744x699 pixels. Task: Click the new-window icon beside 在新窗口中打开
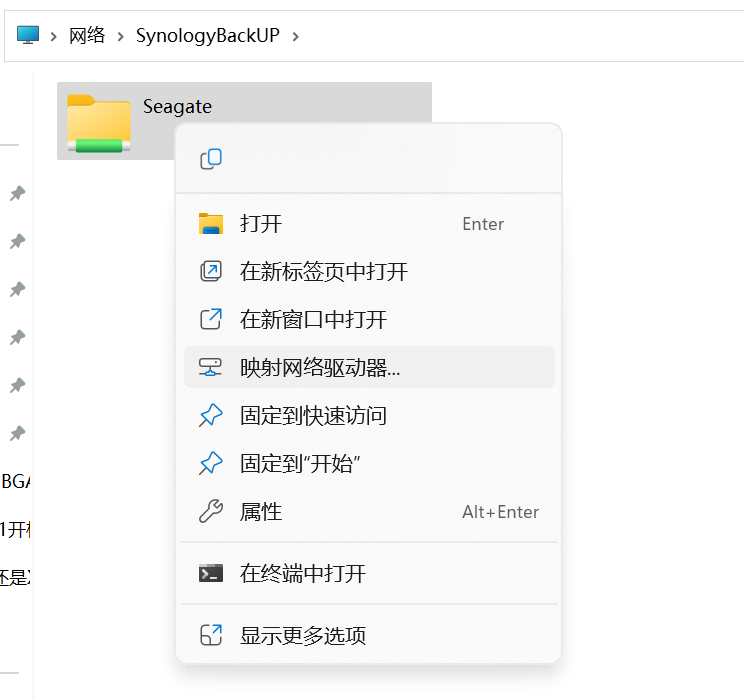coord(211,319)
